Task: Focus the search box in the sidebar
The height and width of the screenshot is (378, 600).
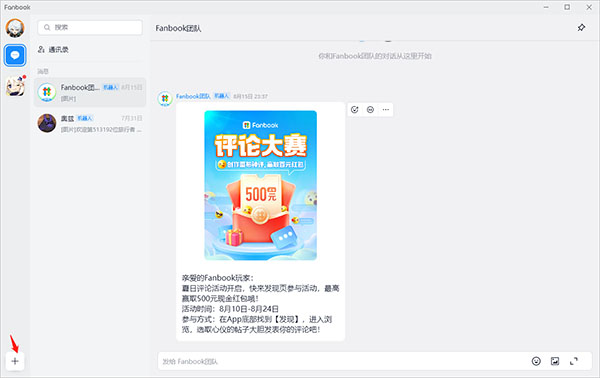Action: 90,28
